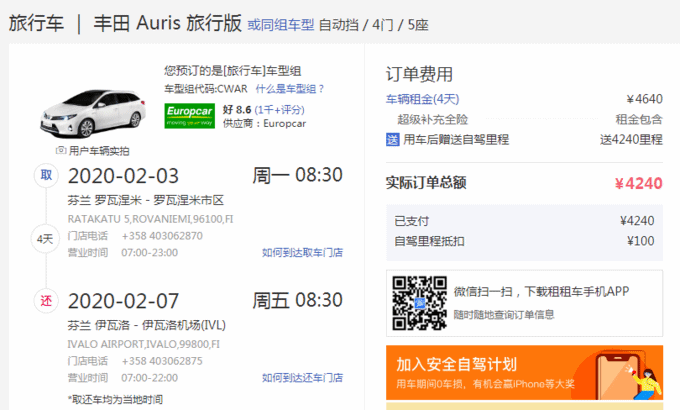Open the 什么是车型组？ help link
This screenshot has width=680, height=410.
(290, 89)
